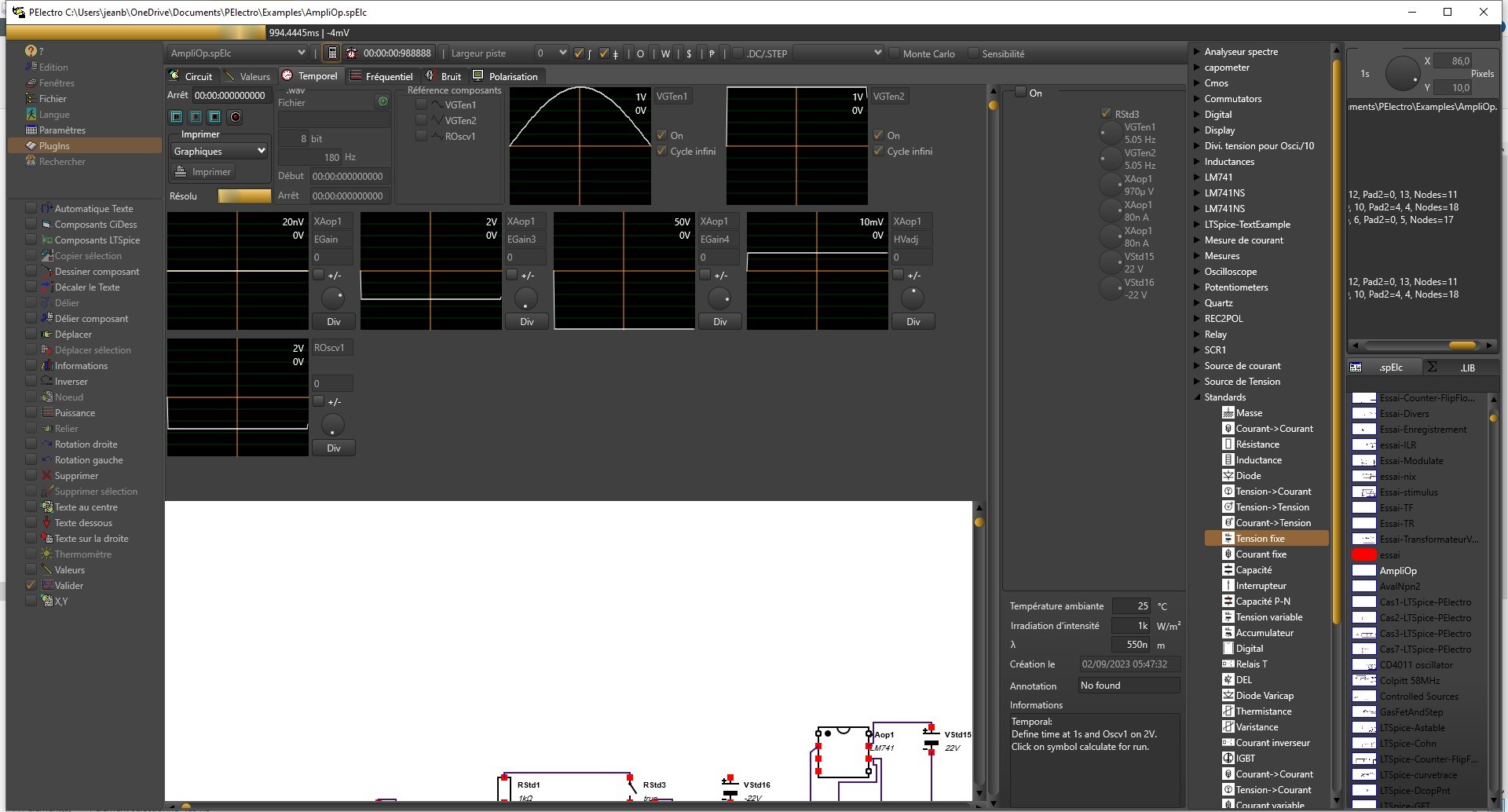This screenshot has width=1508, height=812.
Task: Click the Supprimer red X icon
Action: click(47, 476)
